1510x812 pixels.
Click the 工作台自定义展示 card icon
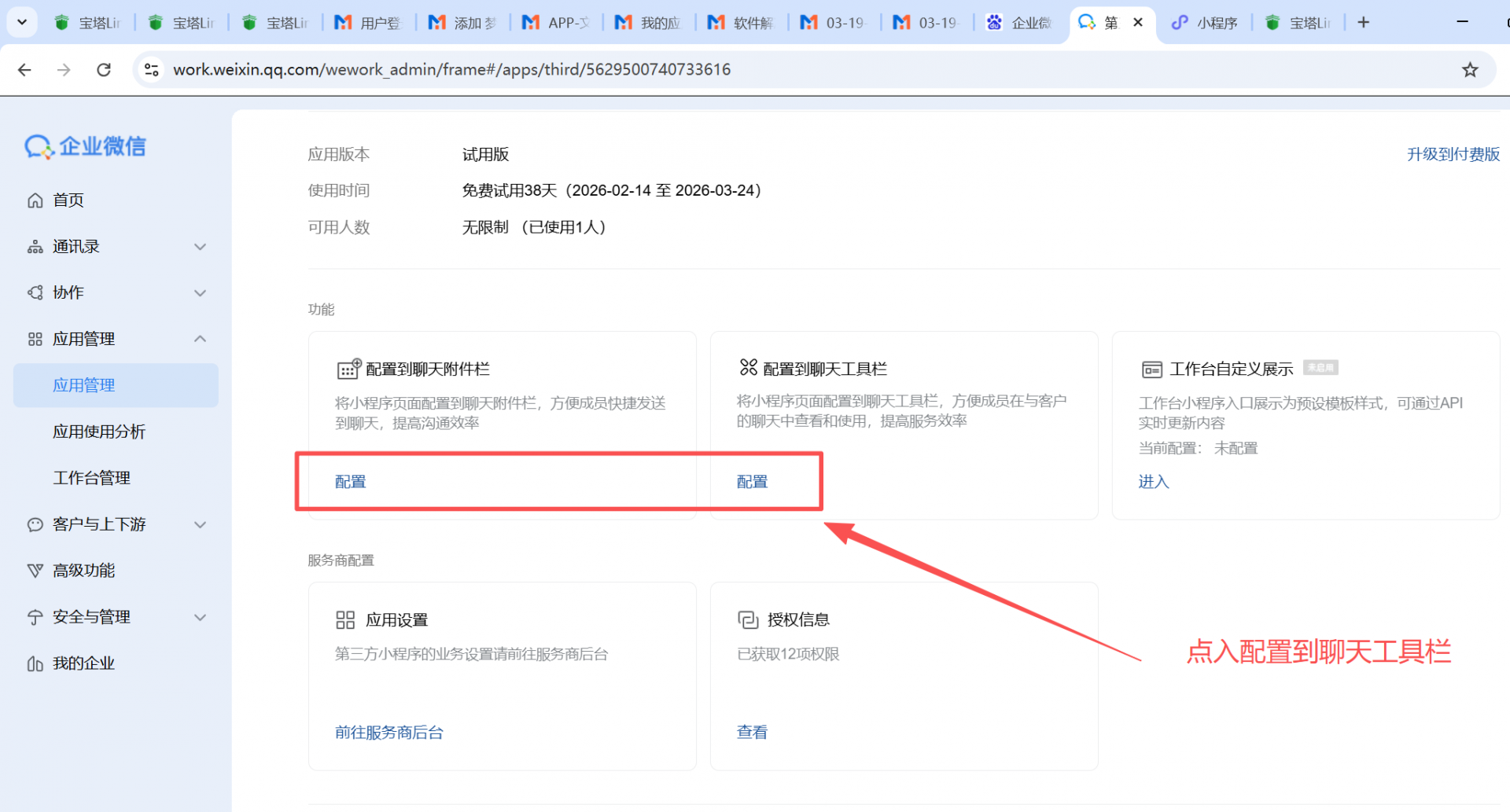pos(1151,369)
